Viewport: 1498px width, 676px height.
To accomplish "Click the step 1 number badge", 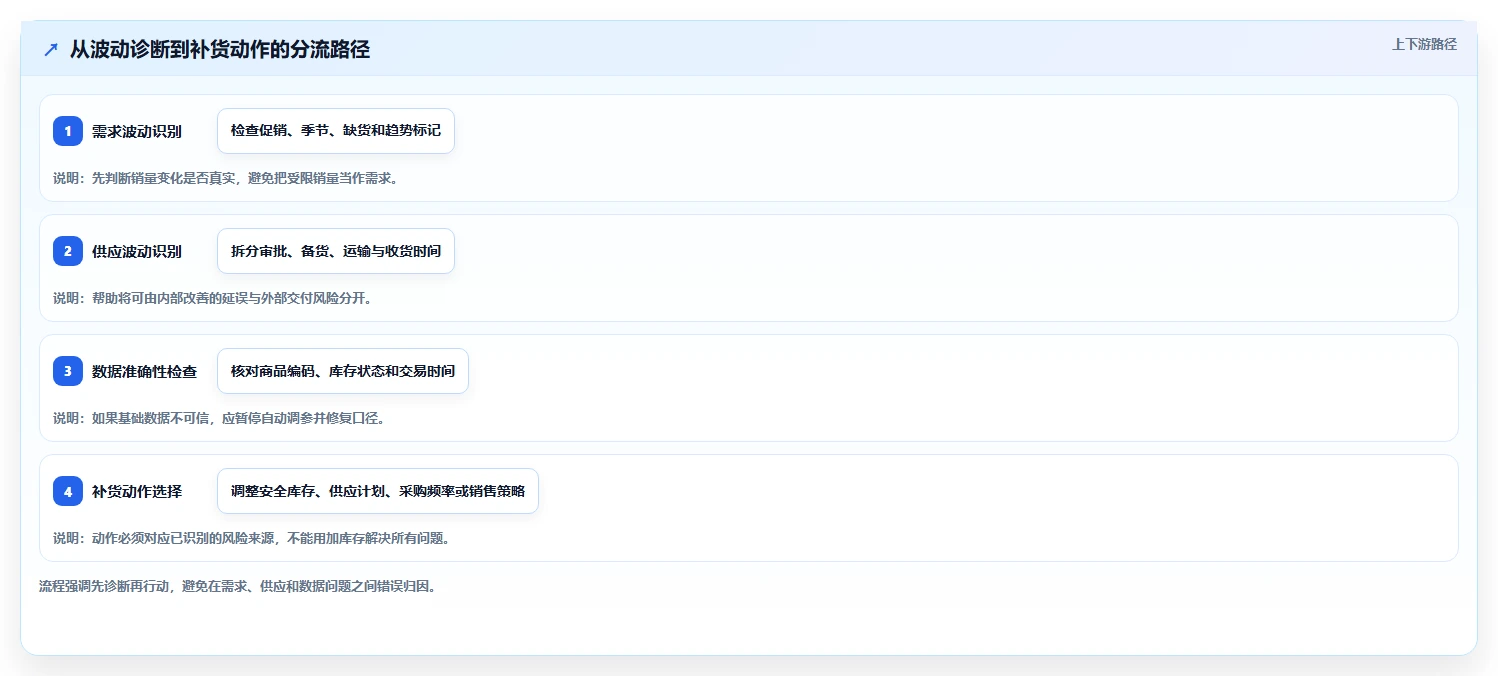I will tap(68, 131).
